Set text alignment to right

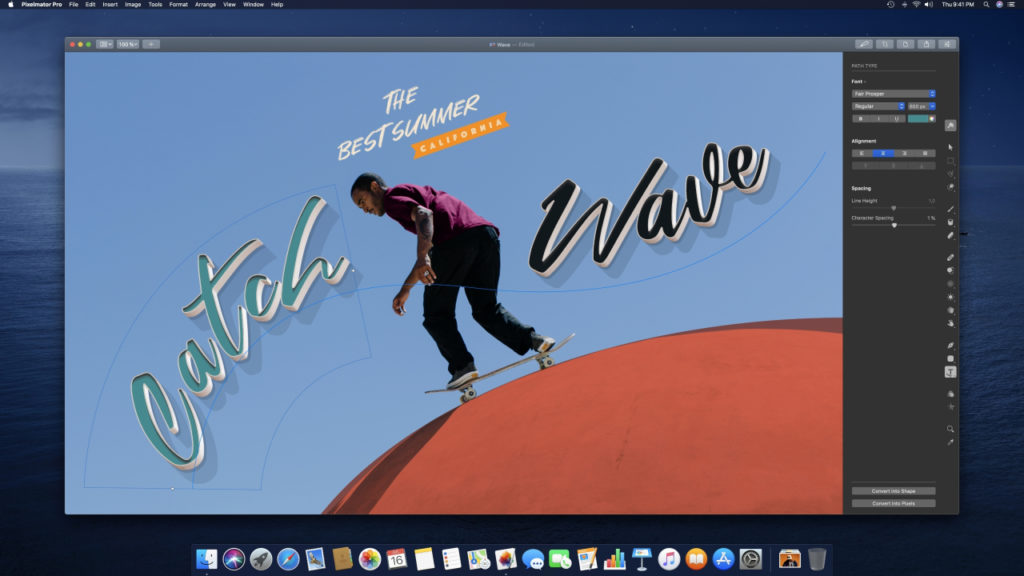[904, 153]
